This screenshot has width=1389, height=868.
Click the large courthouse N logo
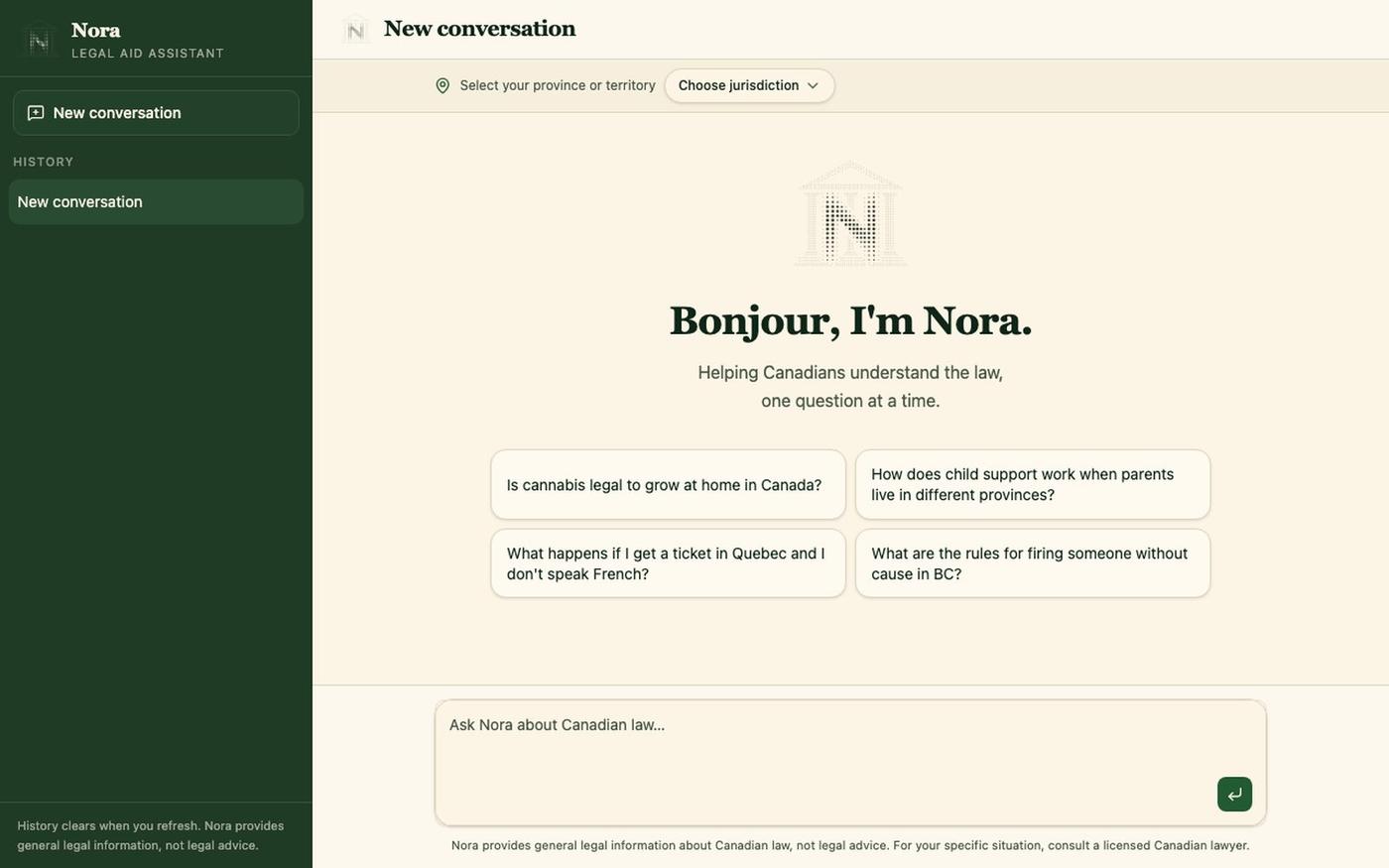(x=850, y=214)
